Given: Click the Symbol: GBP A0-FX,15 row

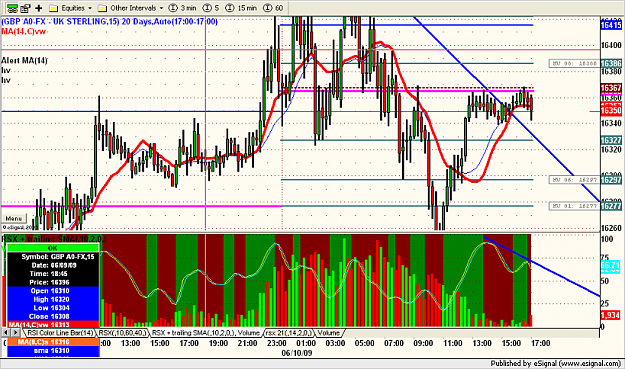Looking at the screenshot, I should point(53,257).
